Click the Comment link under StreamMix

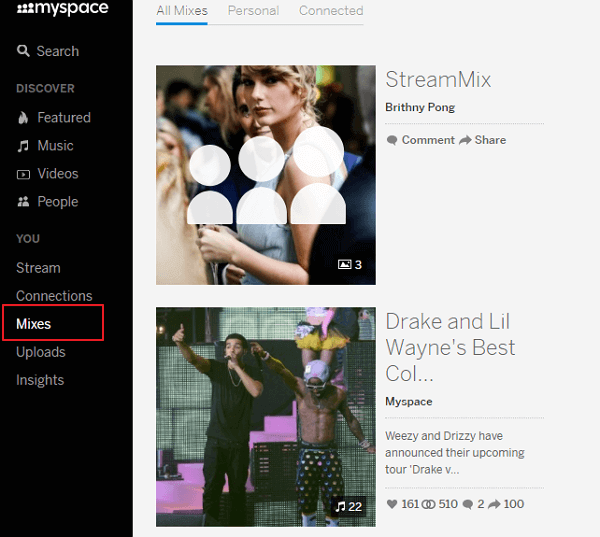pyautogui.click(x=428, y=140)
